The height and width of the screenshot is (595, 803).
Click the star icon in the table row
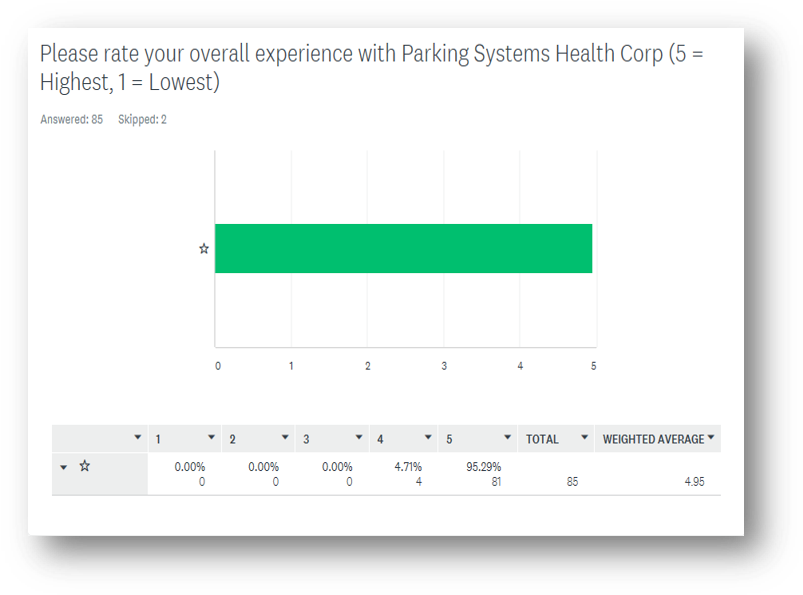point(84,466)
